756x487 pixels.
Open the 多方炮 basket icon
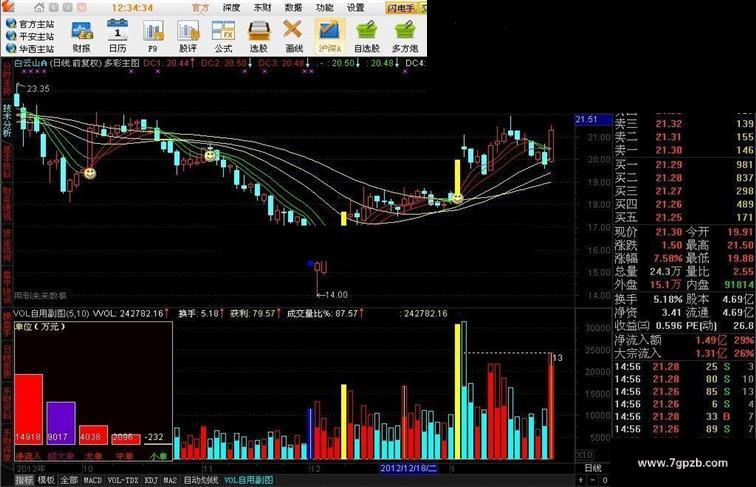[x=405, y=37]
